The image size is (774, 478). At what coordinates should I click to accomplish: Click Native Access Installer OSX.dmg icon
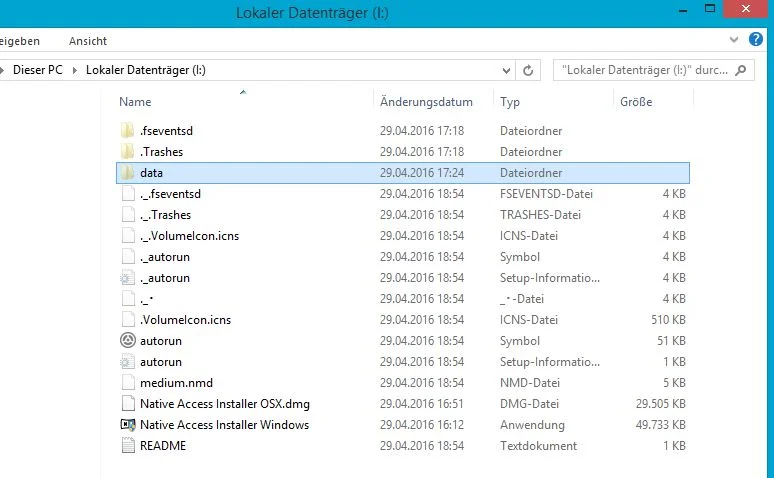coord(128,403)
